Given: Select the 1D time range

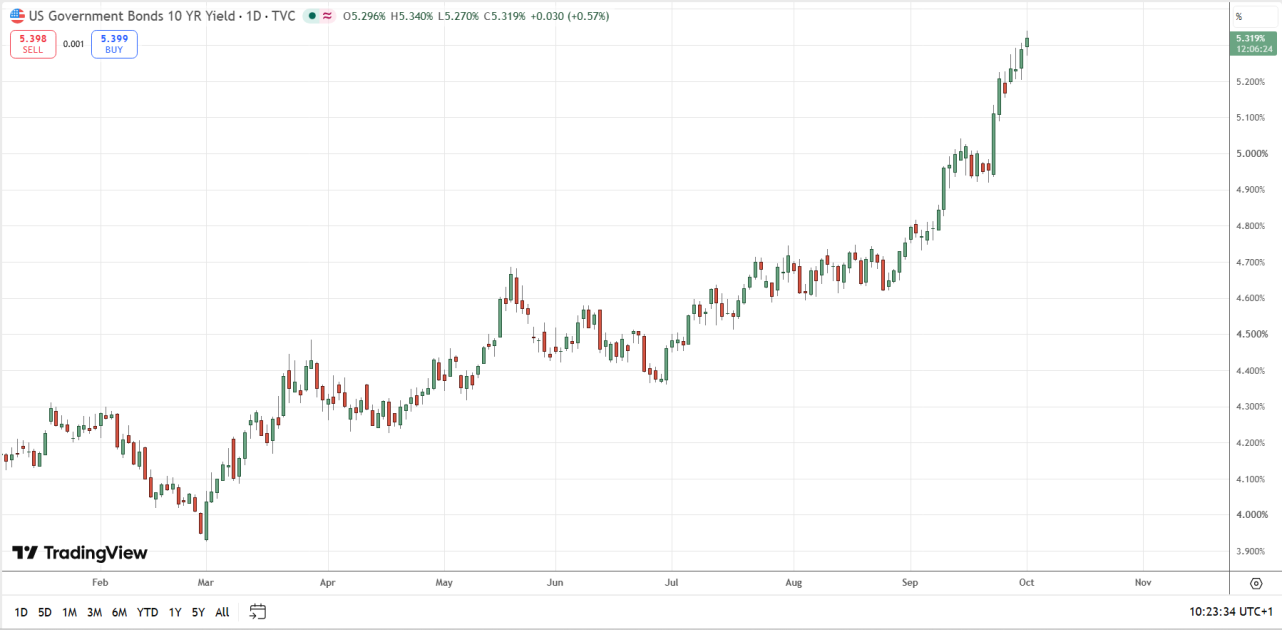Looking at the screenshot, I should pyautogui.click(x=21, y=612).
